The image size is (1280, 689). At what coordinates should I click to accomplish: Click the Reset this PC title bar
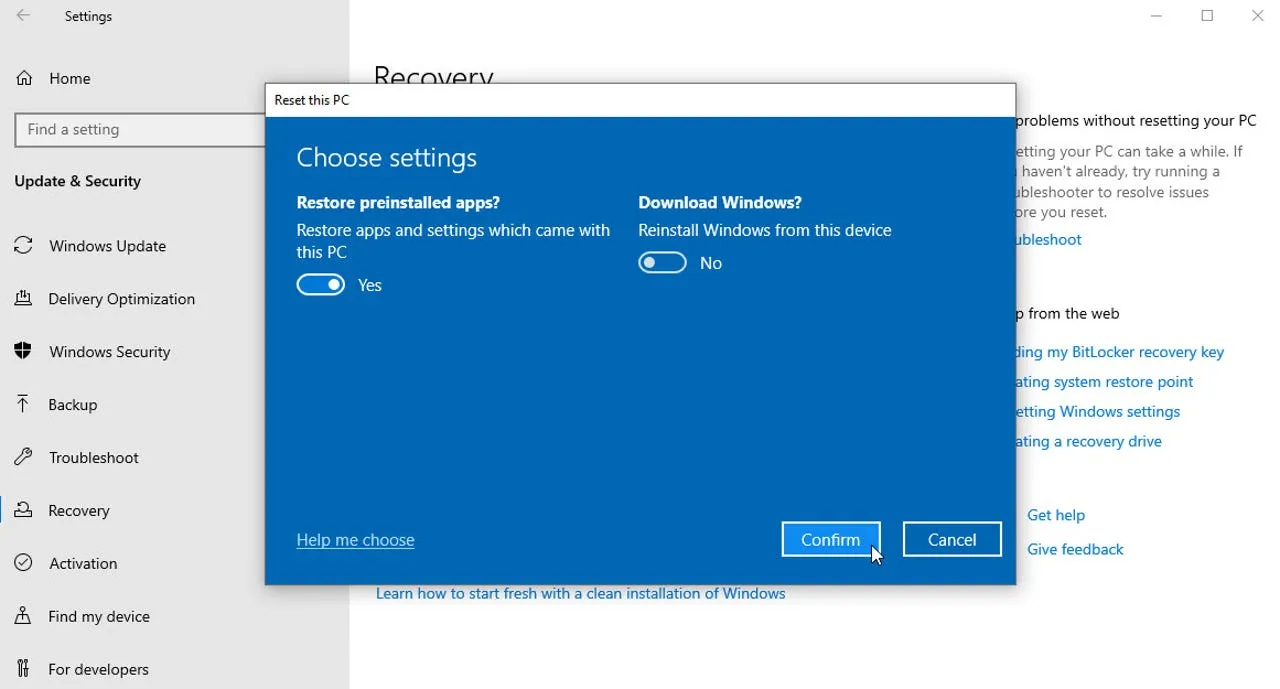point(640,100)
